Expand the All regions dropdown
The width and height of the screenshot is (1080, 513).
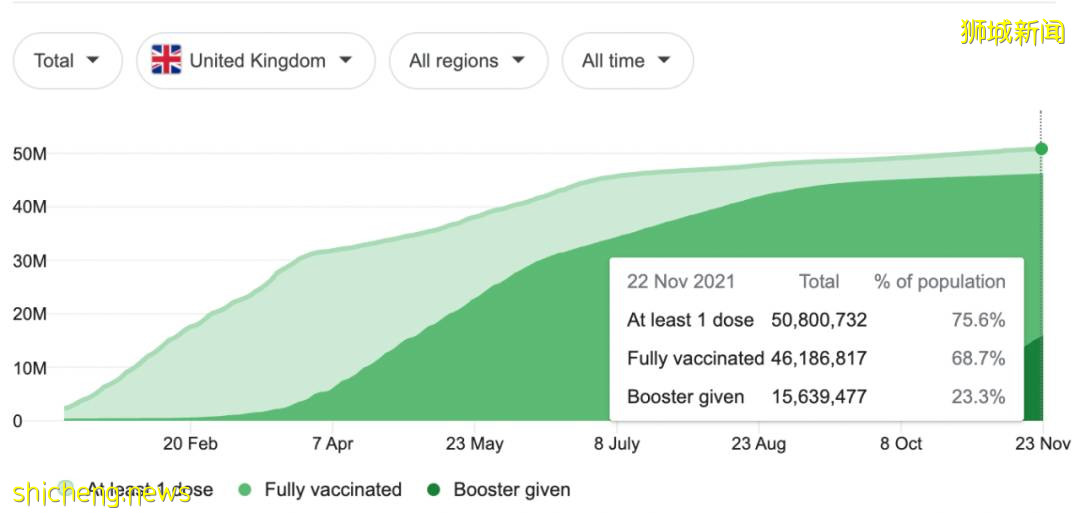point(467,61)
